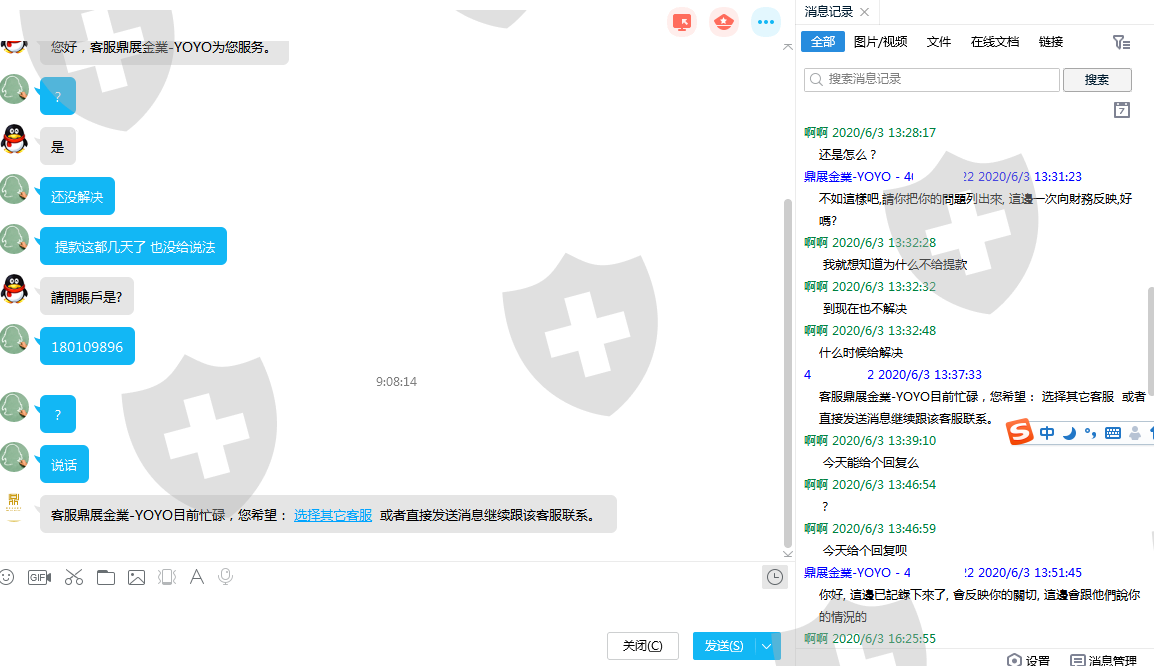This screenshot has width=1154, height=666.
Task: Click the 搜索消息记录 search field
Action: pos(932,80)
